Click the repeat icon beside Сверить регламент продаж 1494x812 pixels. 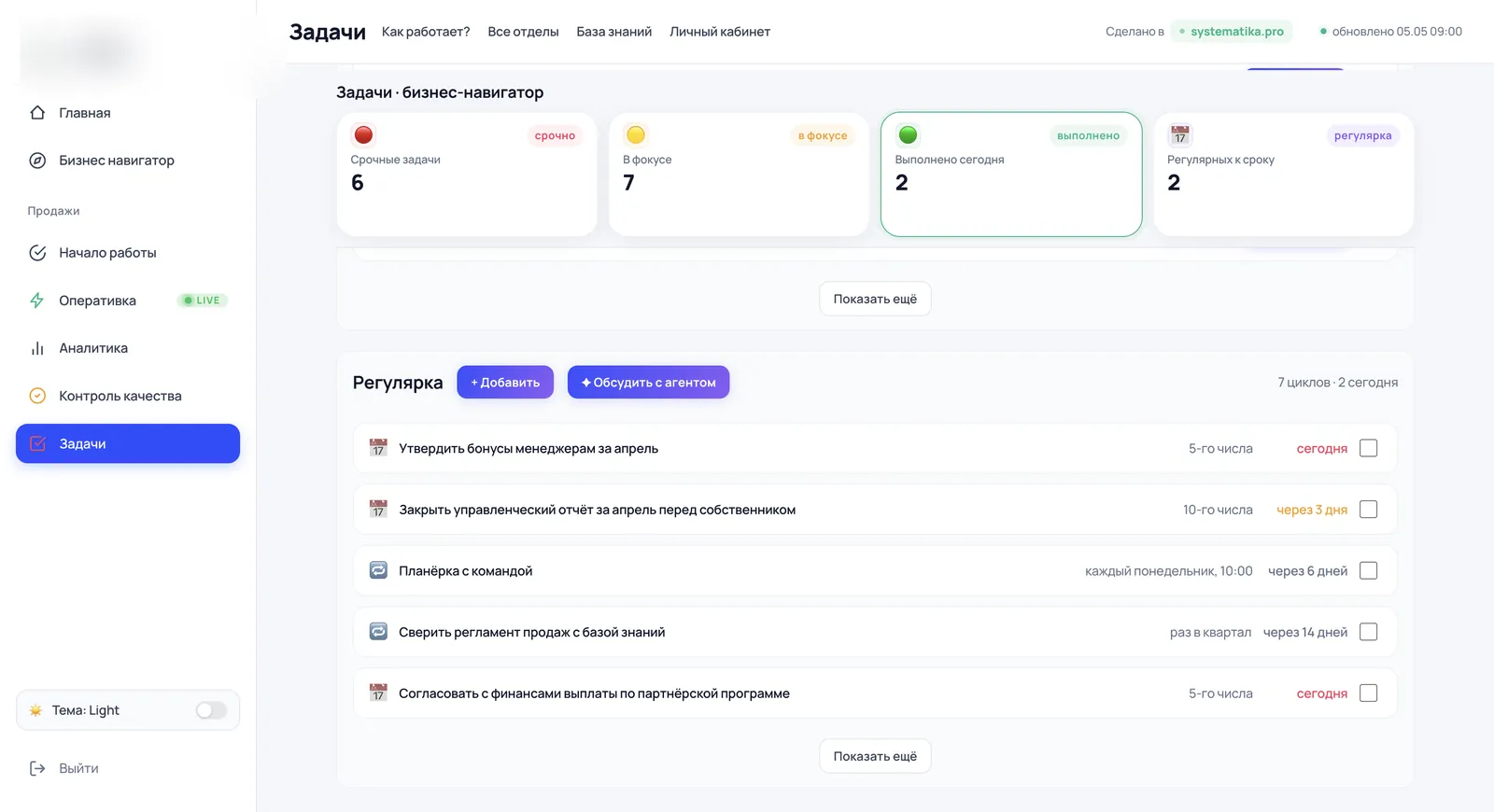378,632
